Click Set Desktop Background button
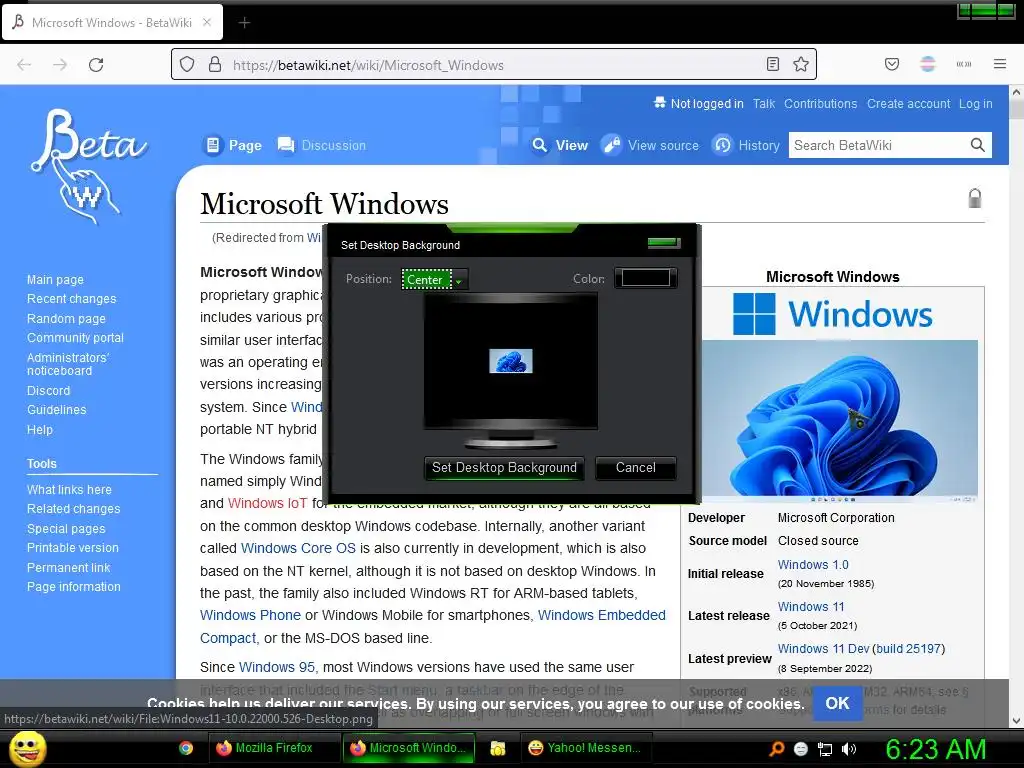Viewport: 1024px width, 768px height. coord(504,468)
